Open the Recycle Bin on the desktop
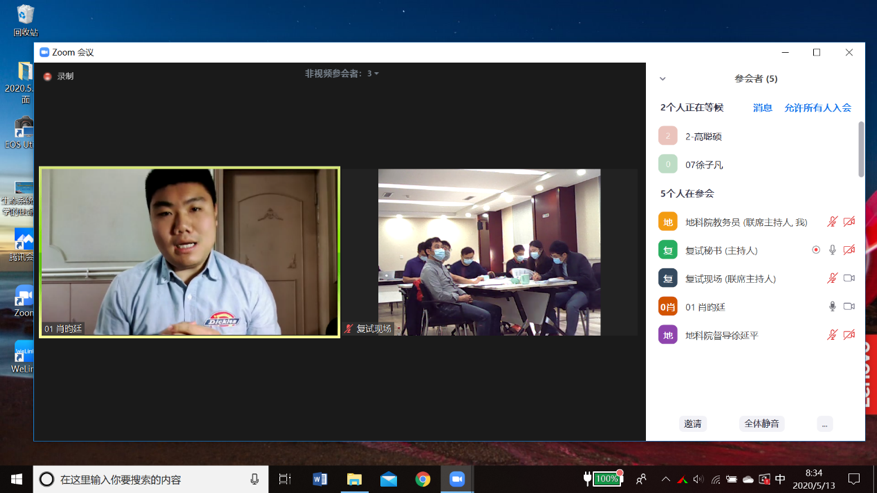The width and height of the screenshot is (877, 493). [25, 18]
